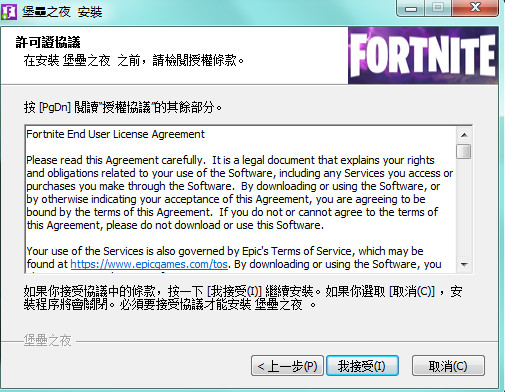
Task: Click the 'Fortnite End User License Agreement' heading
Action: 115,134
